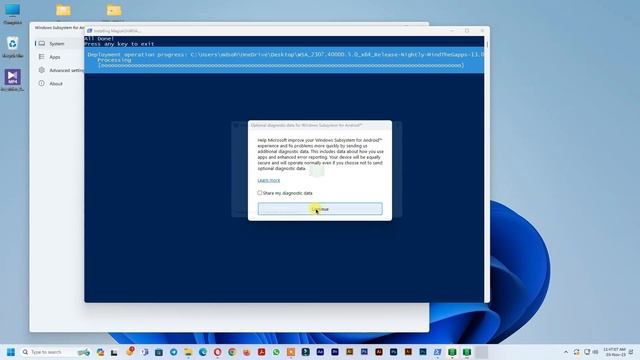Click the taskbar search box
Image resolution: width=640 pixels, height=360 pixels.
pos(56,352)
